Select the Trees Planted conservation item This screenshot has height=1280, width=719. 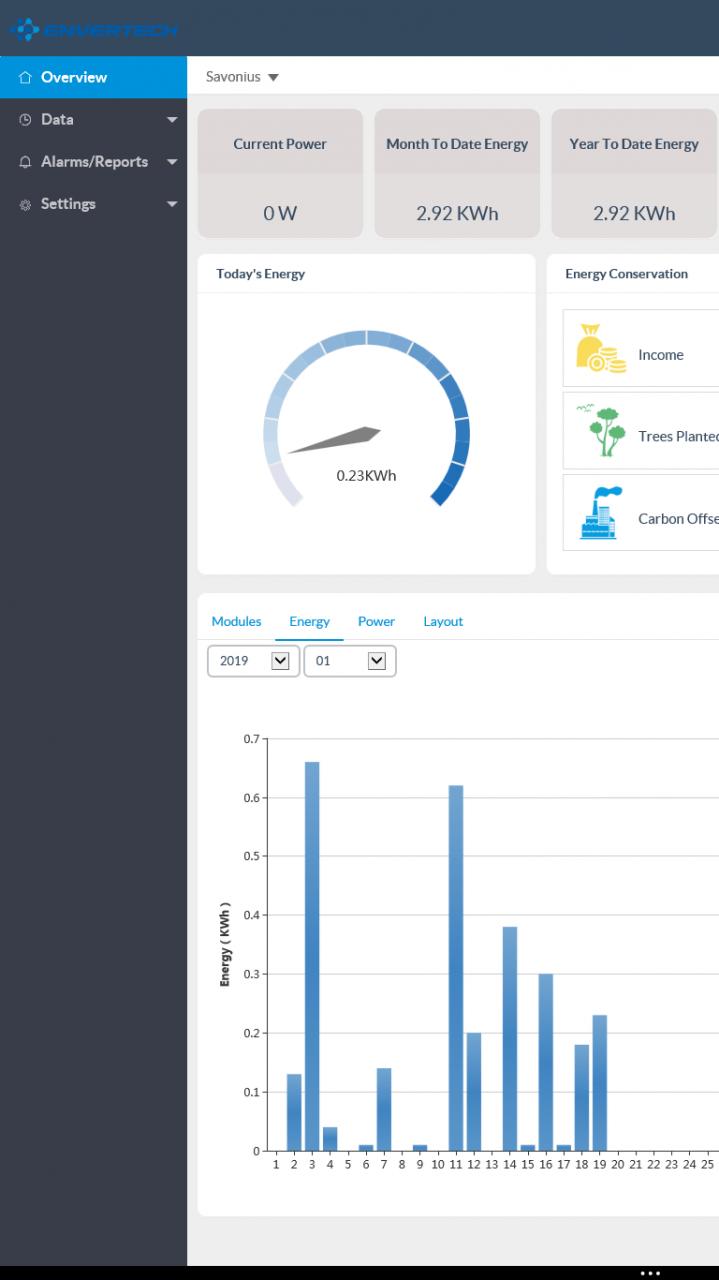(641, 431)
